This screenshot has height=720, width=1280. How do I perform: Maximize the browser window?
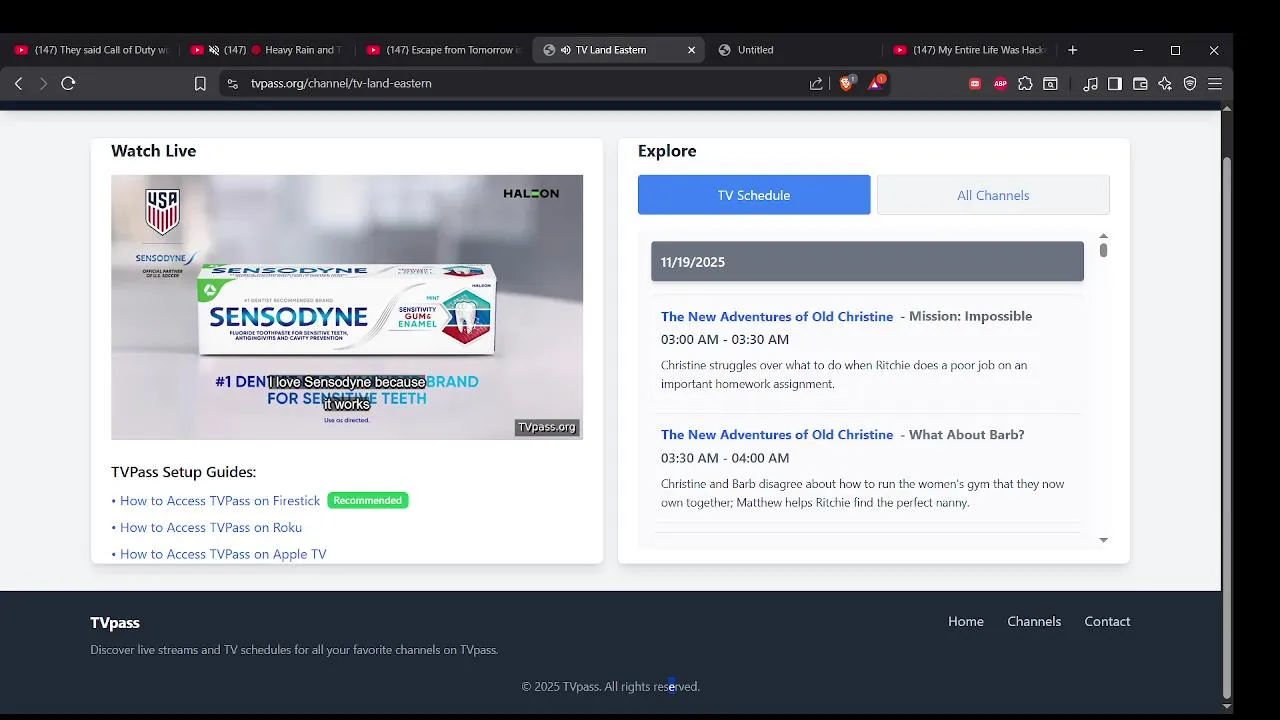tap(1175, 50)
